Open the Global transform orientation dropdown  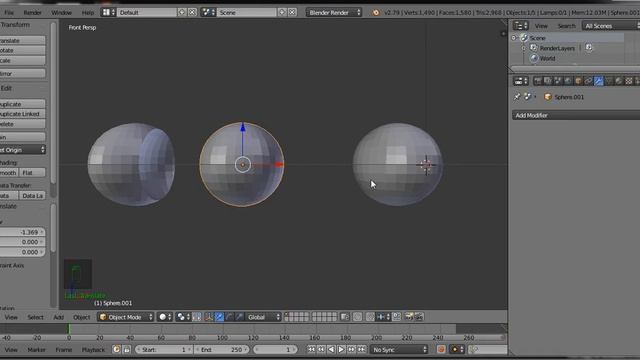[263, 317]
